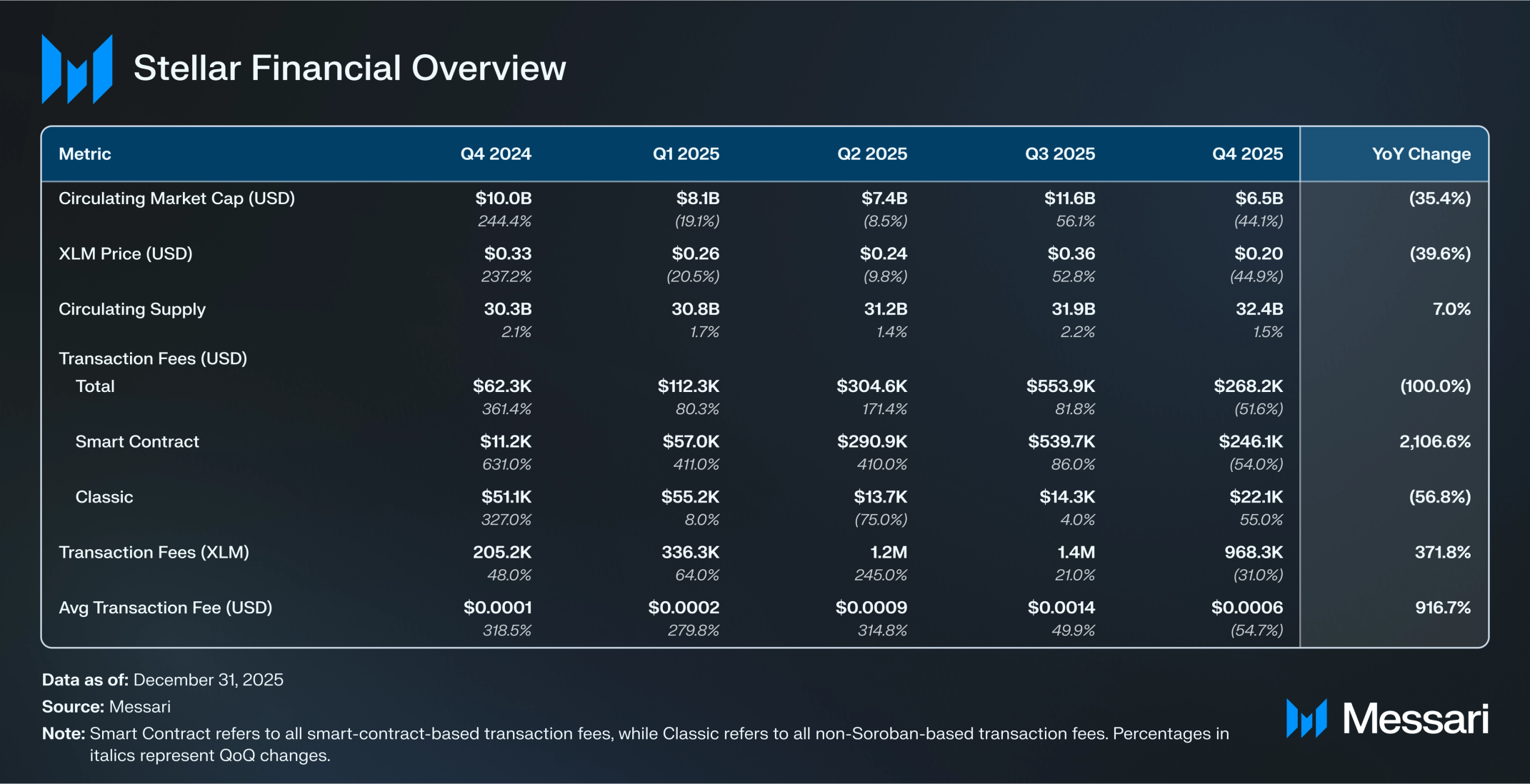The image size is (1530, 784).
Task: Select the Q4 2025 column header
Action: click(x=1247, y=154)
